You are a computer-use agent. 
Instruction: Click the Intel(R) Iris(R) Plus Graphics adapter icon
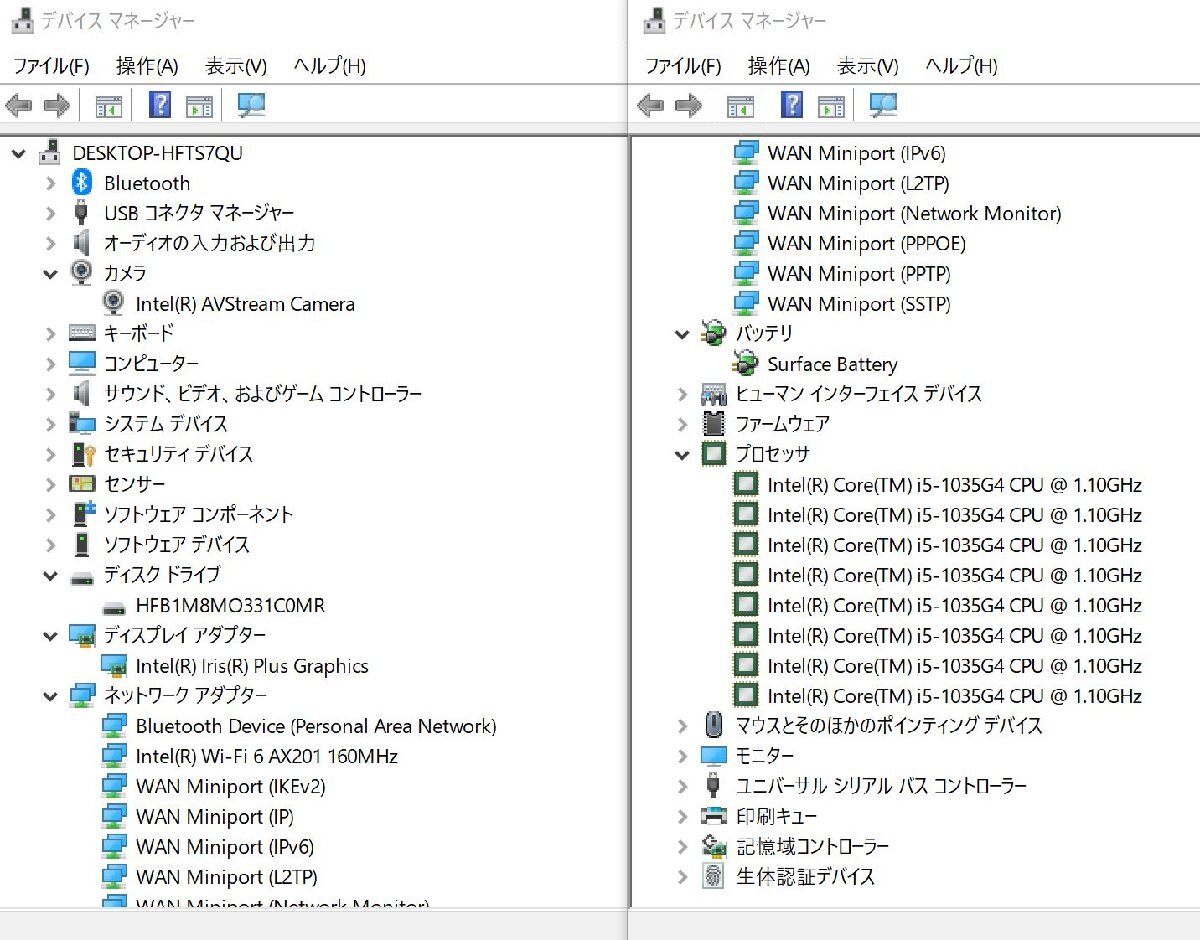[114, 665]
